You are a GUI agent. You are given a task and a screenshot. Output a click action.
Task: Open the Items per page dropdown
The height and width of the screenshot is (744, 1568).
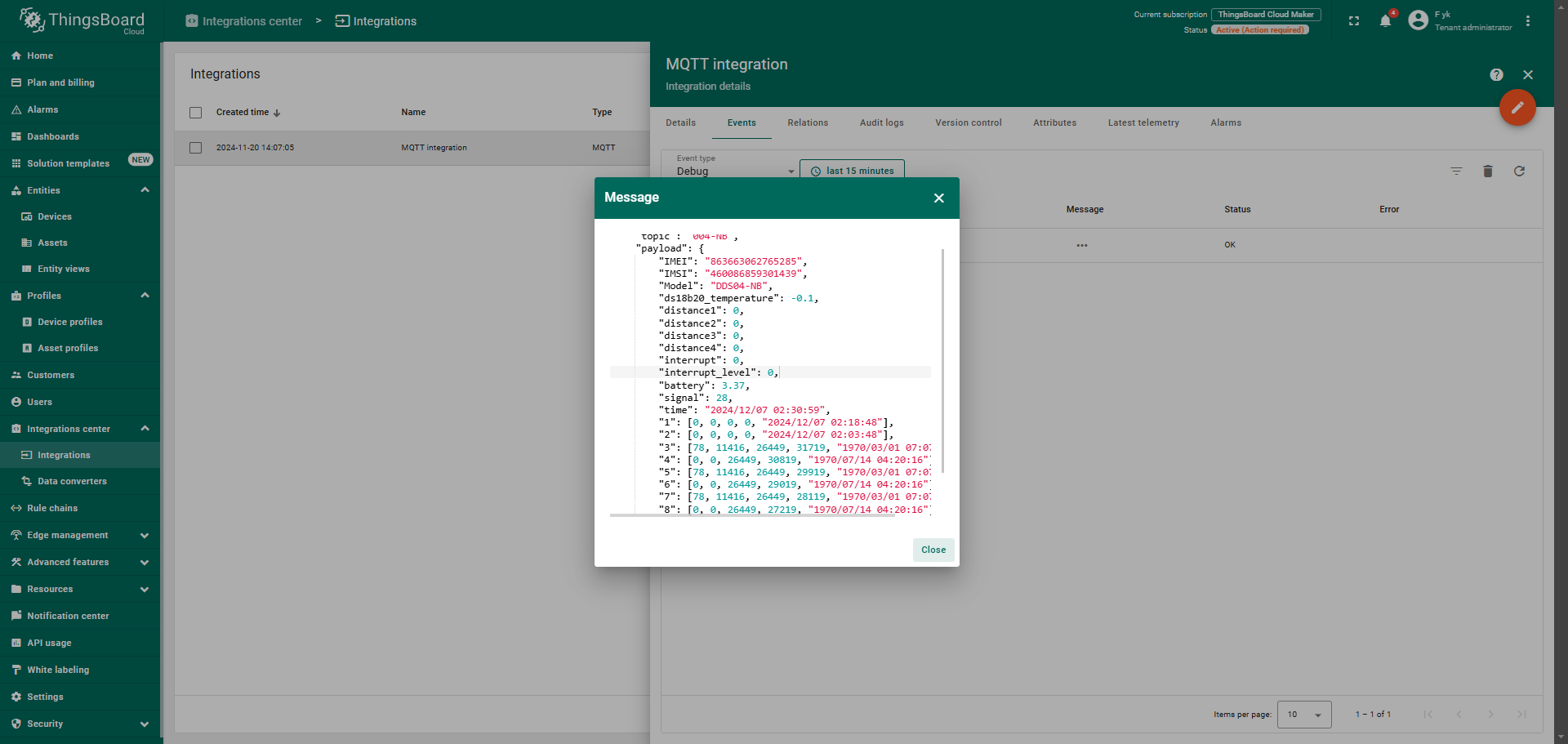[1304, 715]
